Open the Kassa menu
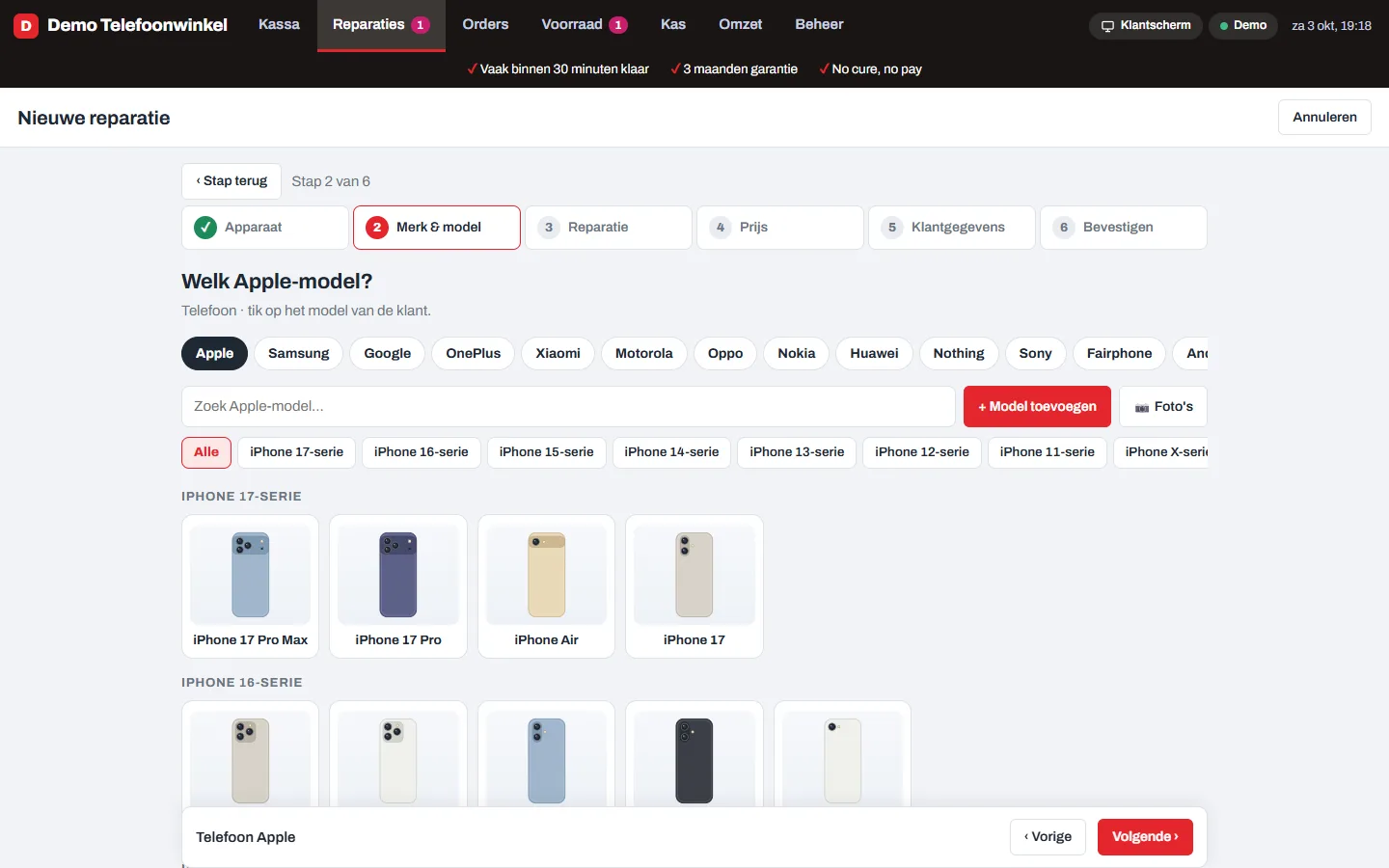1389x868 pixels. (x=279, y=24)
